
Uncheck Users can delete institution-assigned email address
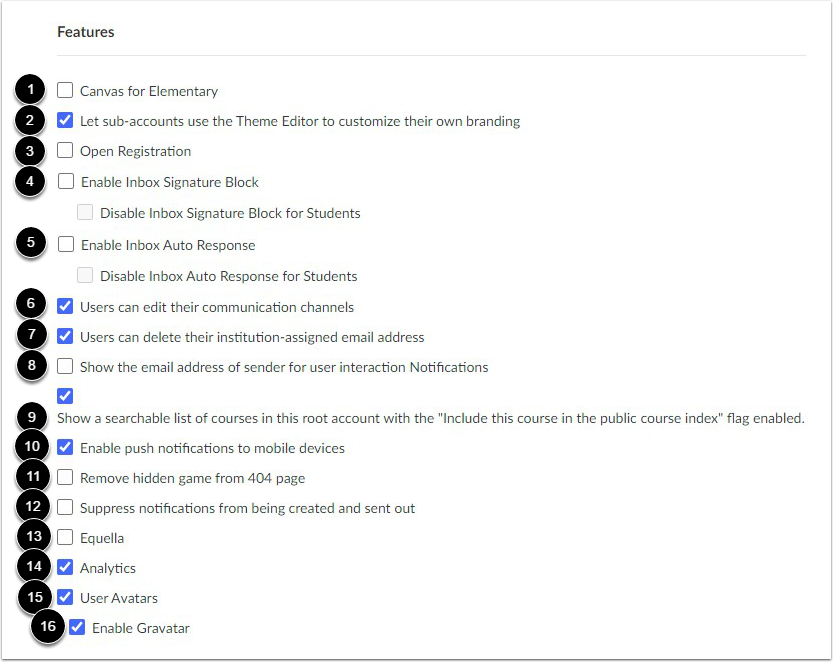65,336
